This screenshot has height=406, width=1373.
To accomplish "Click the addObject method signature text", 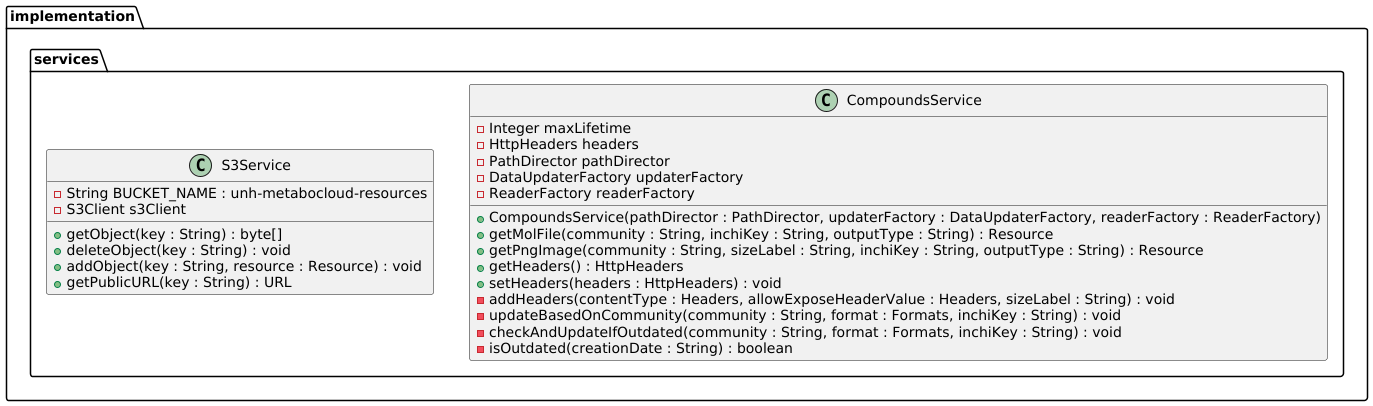I will [x=244, y=267].
